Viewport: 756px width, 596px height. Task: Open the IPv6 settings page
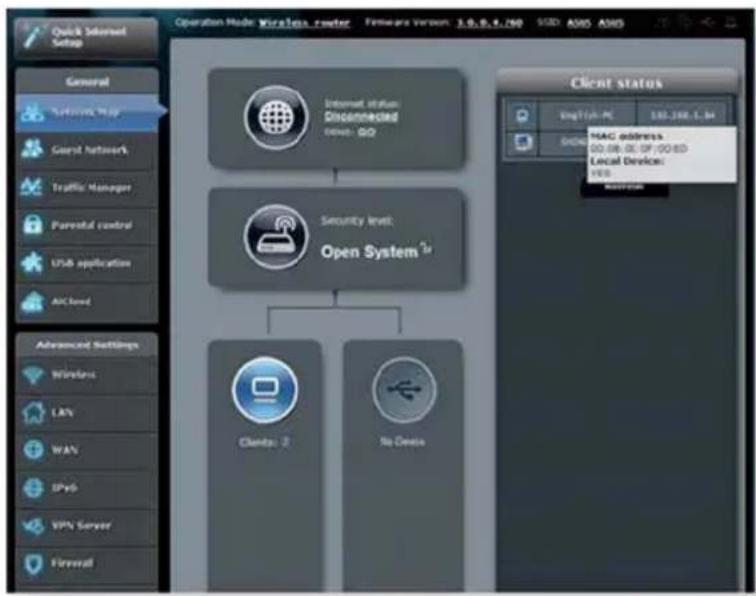(x=87, y=488)
